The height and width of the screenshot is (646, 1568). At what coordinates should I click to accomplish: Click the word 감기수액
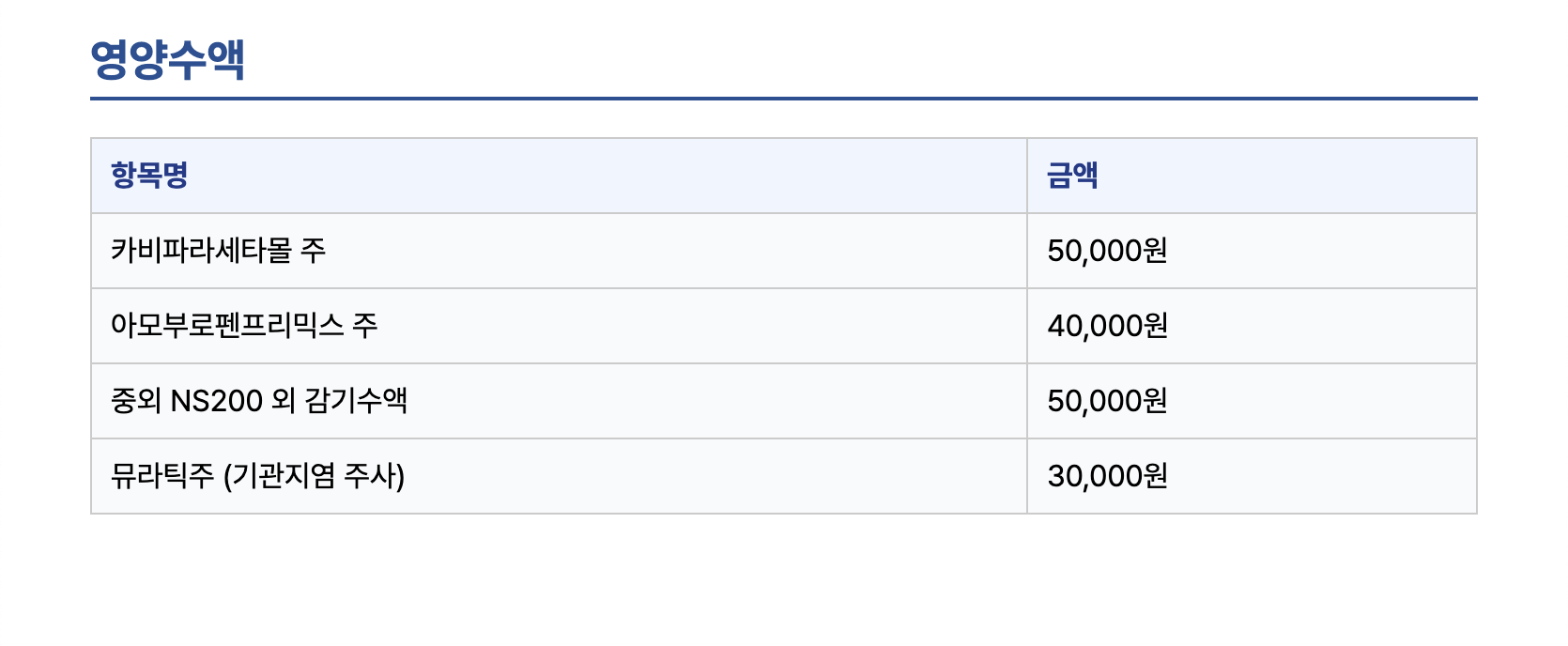pos(356,401)
